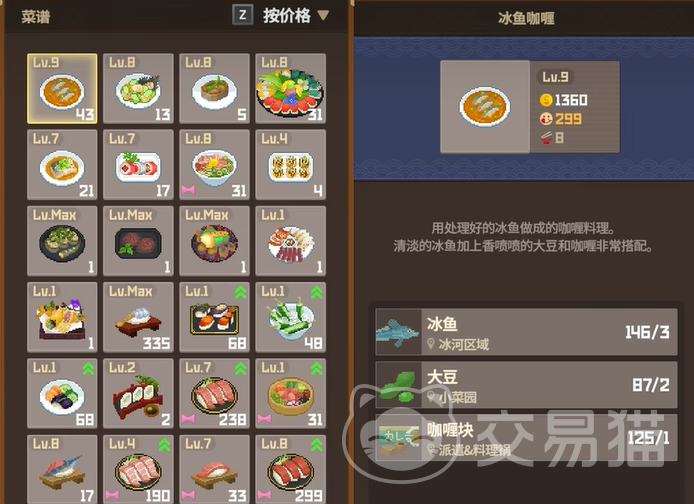Viewport: 694px width, 504px height.
Task: Select the 大豆 ingredient entry
Action: point(526,385)
